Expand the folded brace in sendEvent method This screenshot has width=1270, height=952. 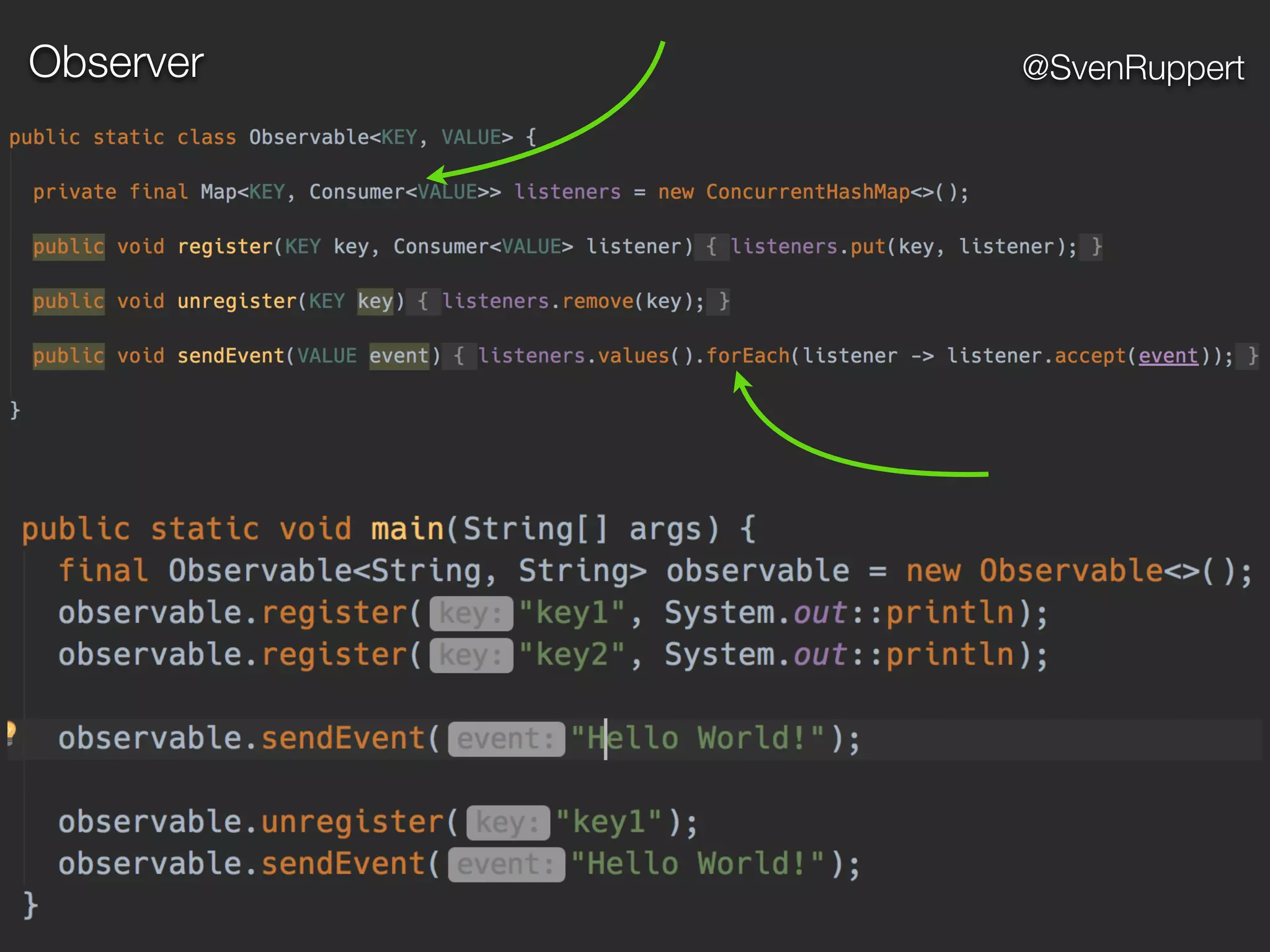point(459,356)
